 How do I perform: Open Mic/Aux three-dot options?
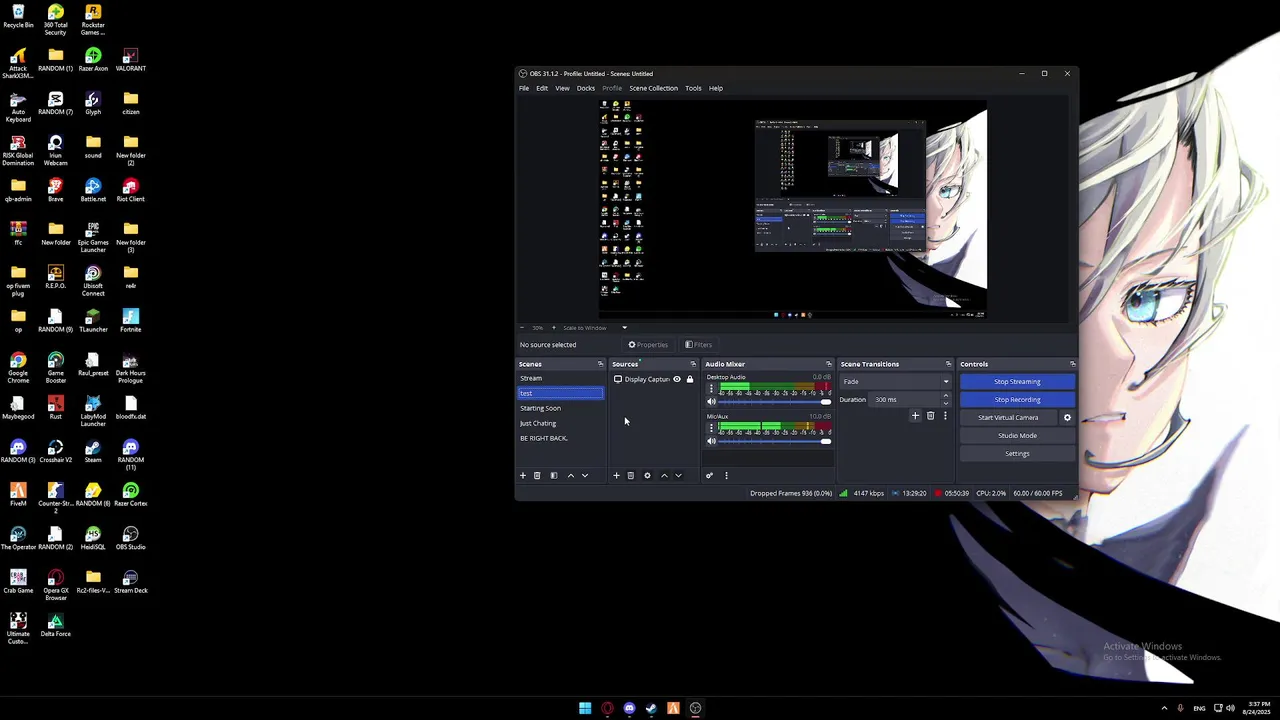711,428
